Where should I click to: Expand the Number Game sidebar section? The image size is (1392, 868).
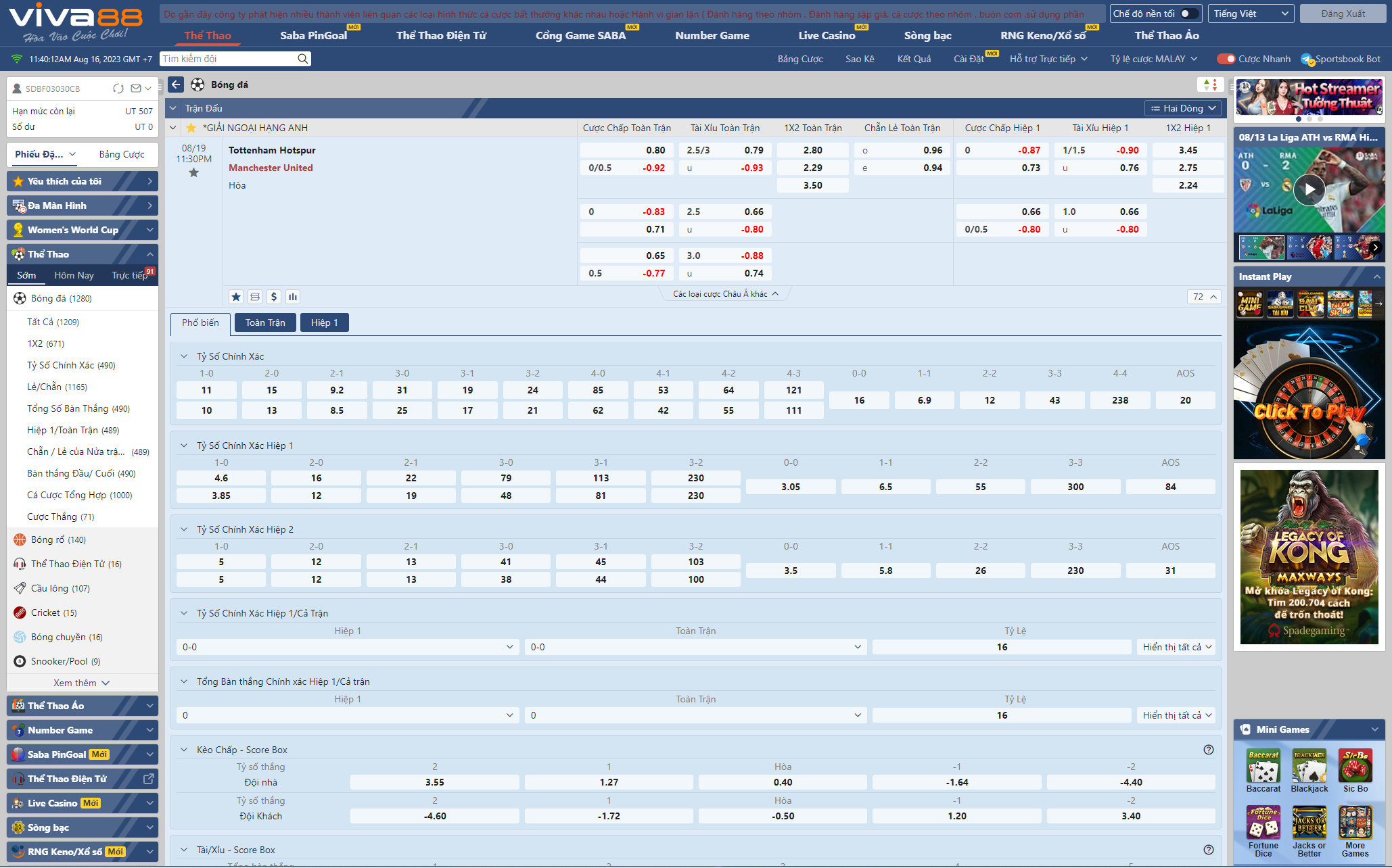tap(83, 730)
